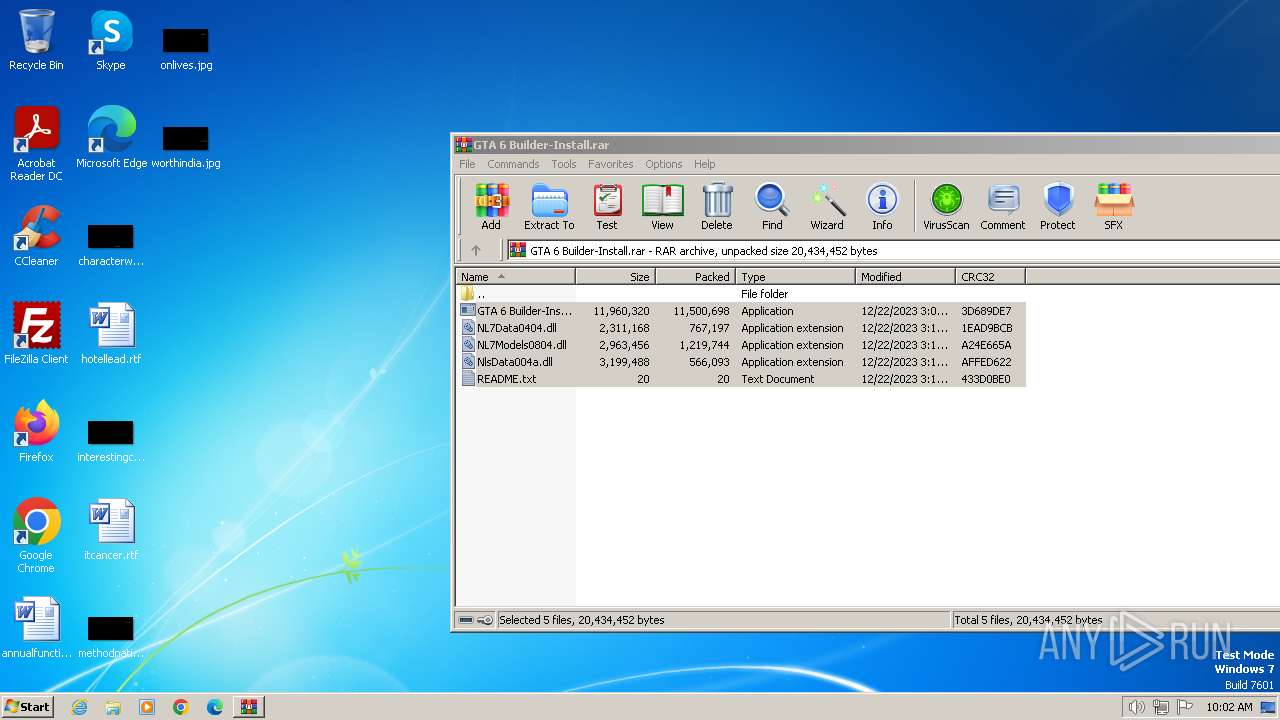Click the Action Center flag tray icon
The width and height of the screenshot is (1280, 720).
[1185, 707]
